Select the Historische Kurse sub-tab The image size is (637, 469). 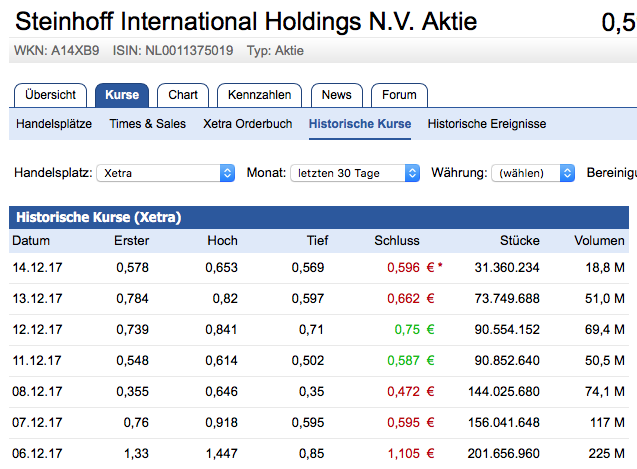[x=360, y=124]
